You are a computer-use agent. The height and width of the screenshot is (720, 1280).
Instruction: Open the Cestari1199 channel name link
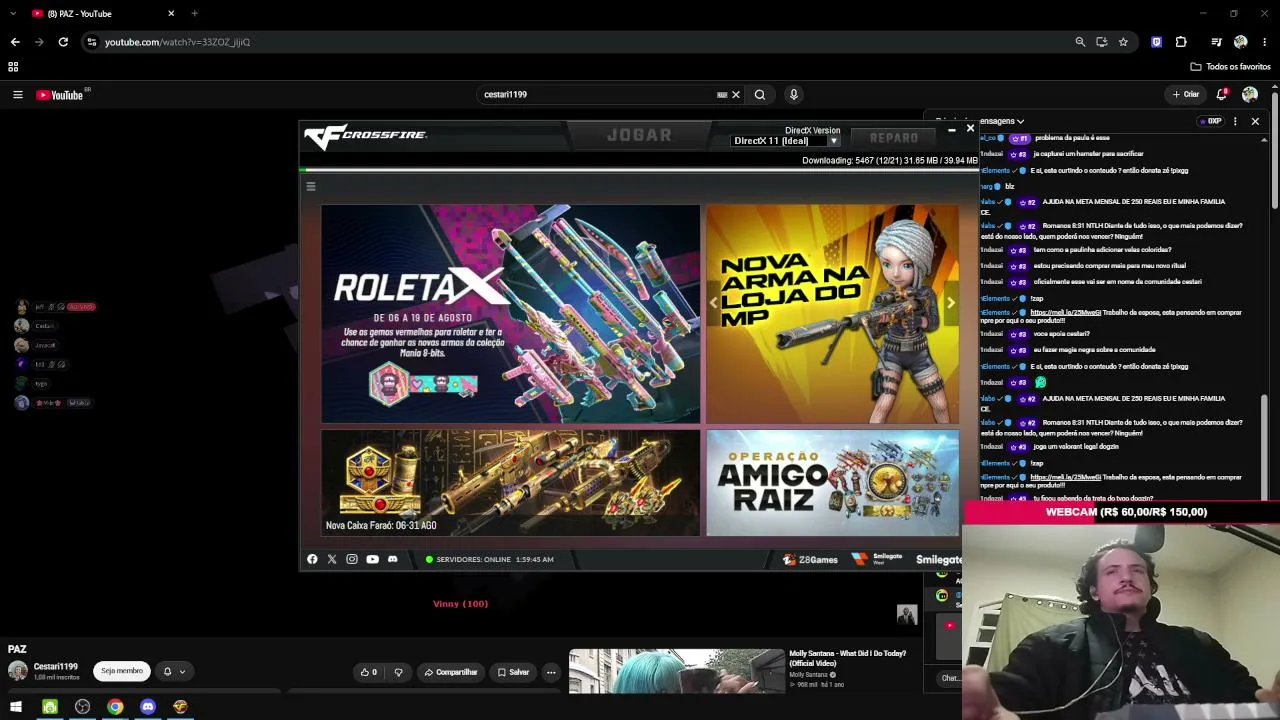(55, 667)
